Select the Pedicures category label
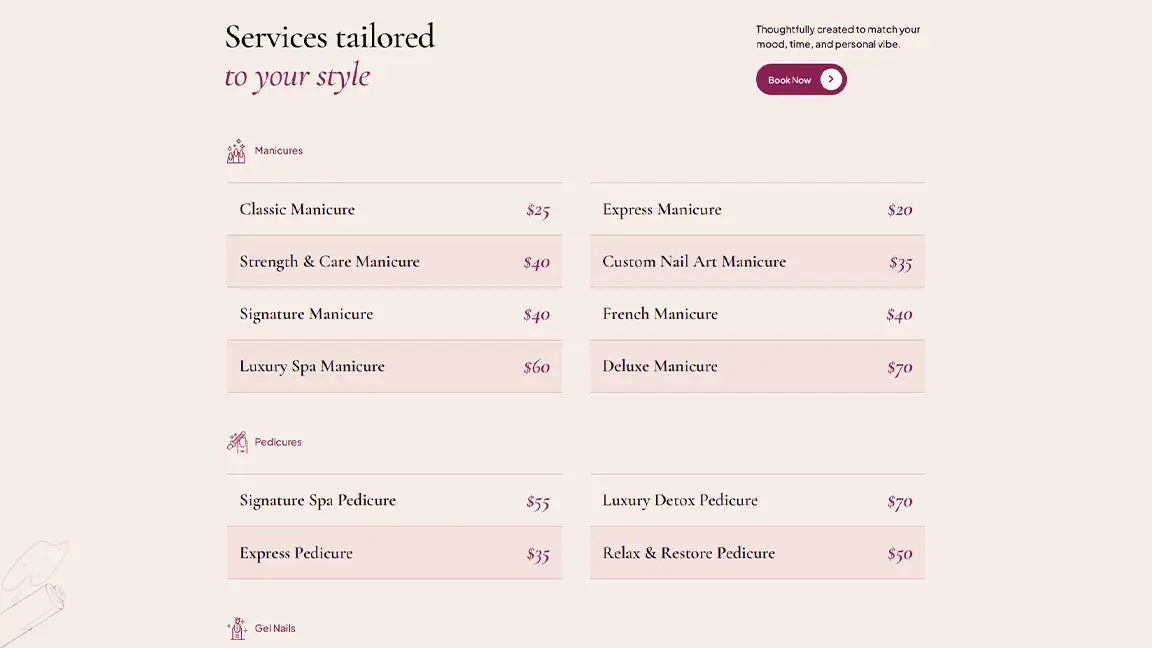Screen dimensions: 1152x648 [x=278, y=442]
